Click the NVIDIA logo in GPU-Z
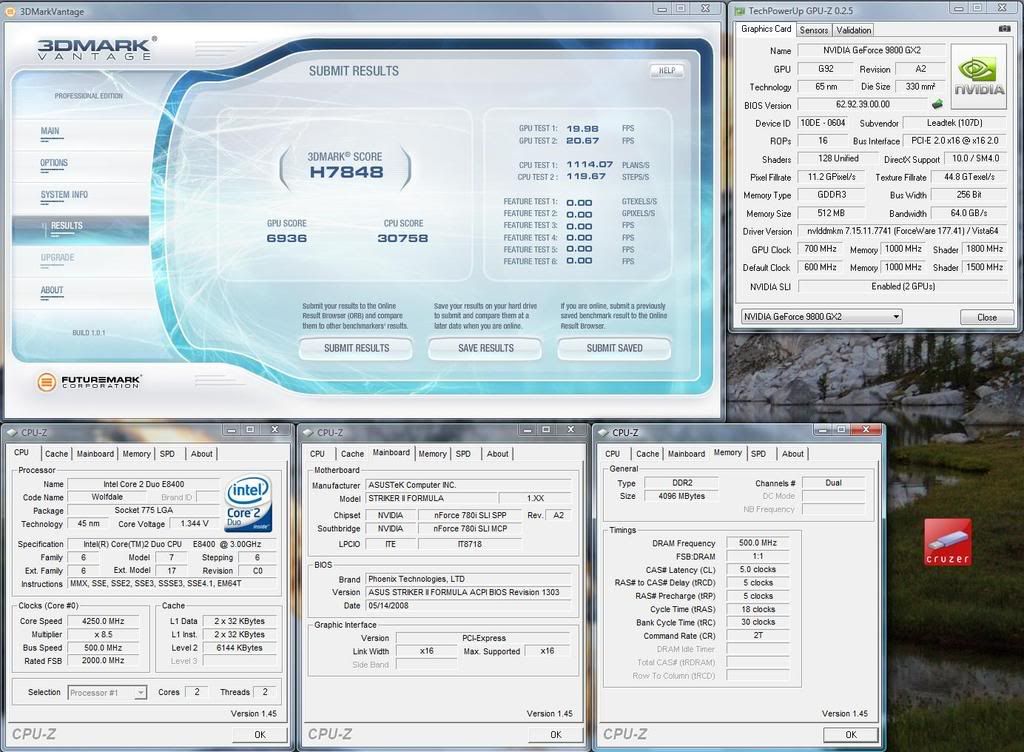 tap(979, 77)
